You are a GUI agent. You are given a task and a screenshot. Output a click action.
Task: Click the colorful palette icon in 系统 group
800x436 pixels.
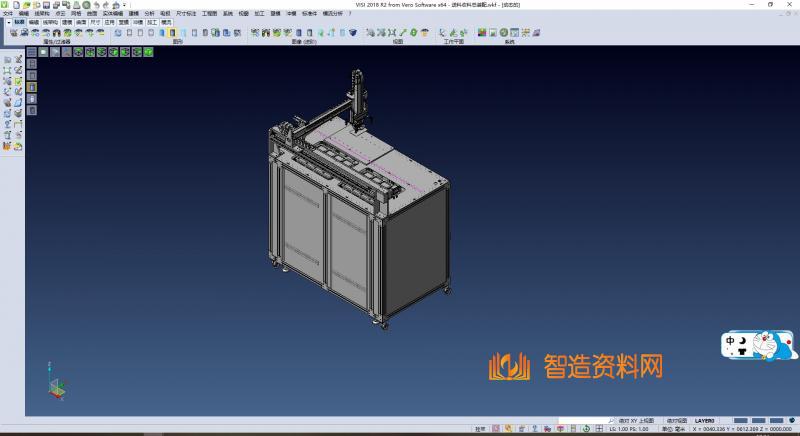click(x=481, y=33)
